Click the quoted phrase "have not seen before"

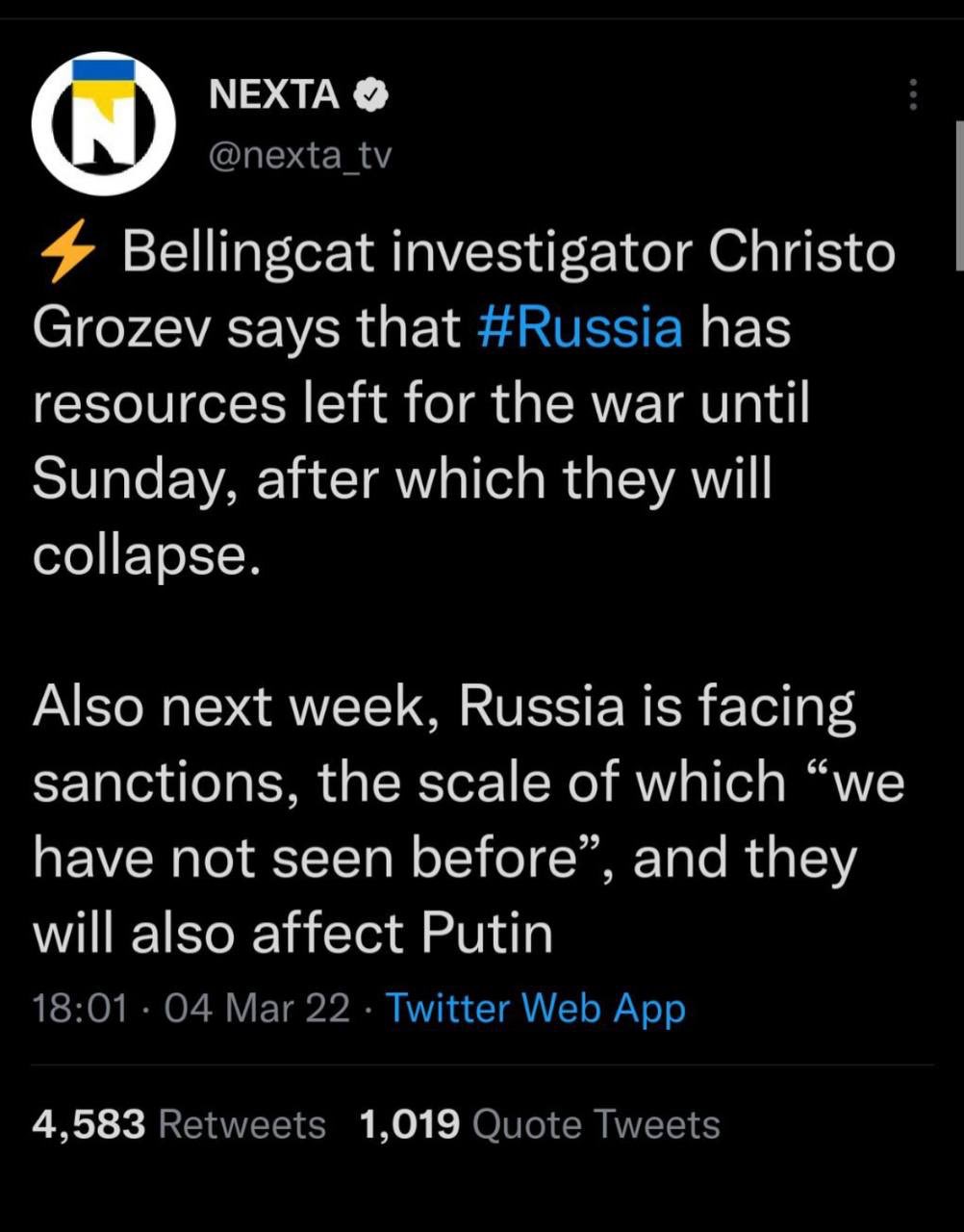pos(327,857)
